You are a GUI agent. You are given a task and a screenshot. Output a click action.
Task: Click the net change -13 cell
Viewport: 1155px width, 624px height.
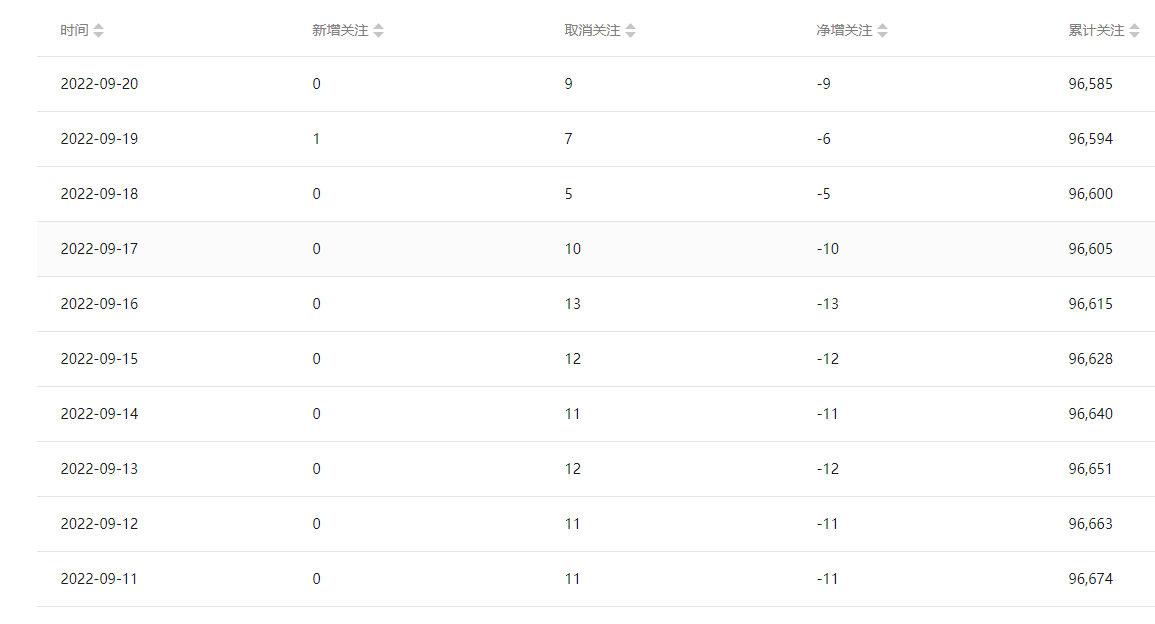coord(827,304)
